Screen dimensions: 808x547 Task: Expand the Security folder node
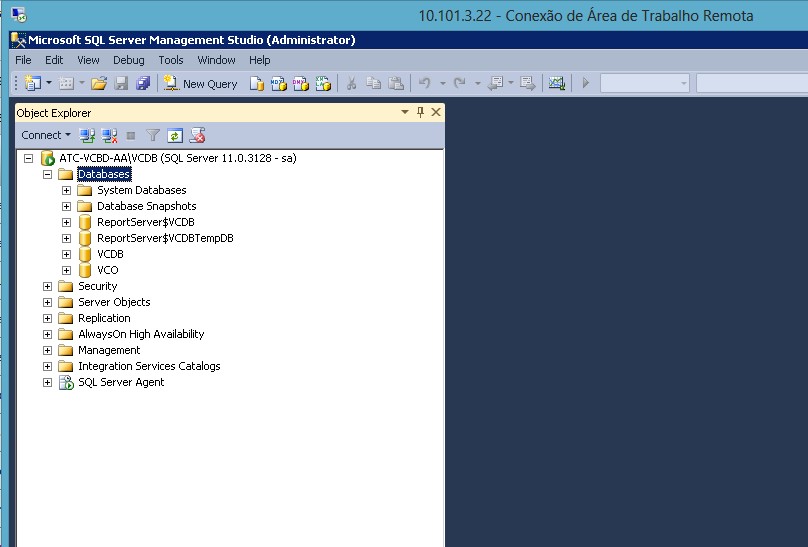click(x=47, y=286)
